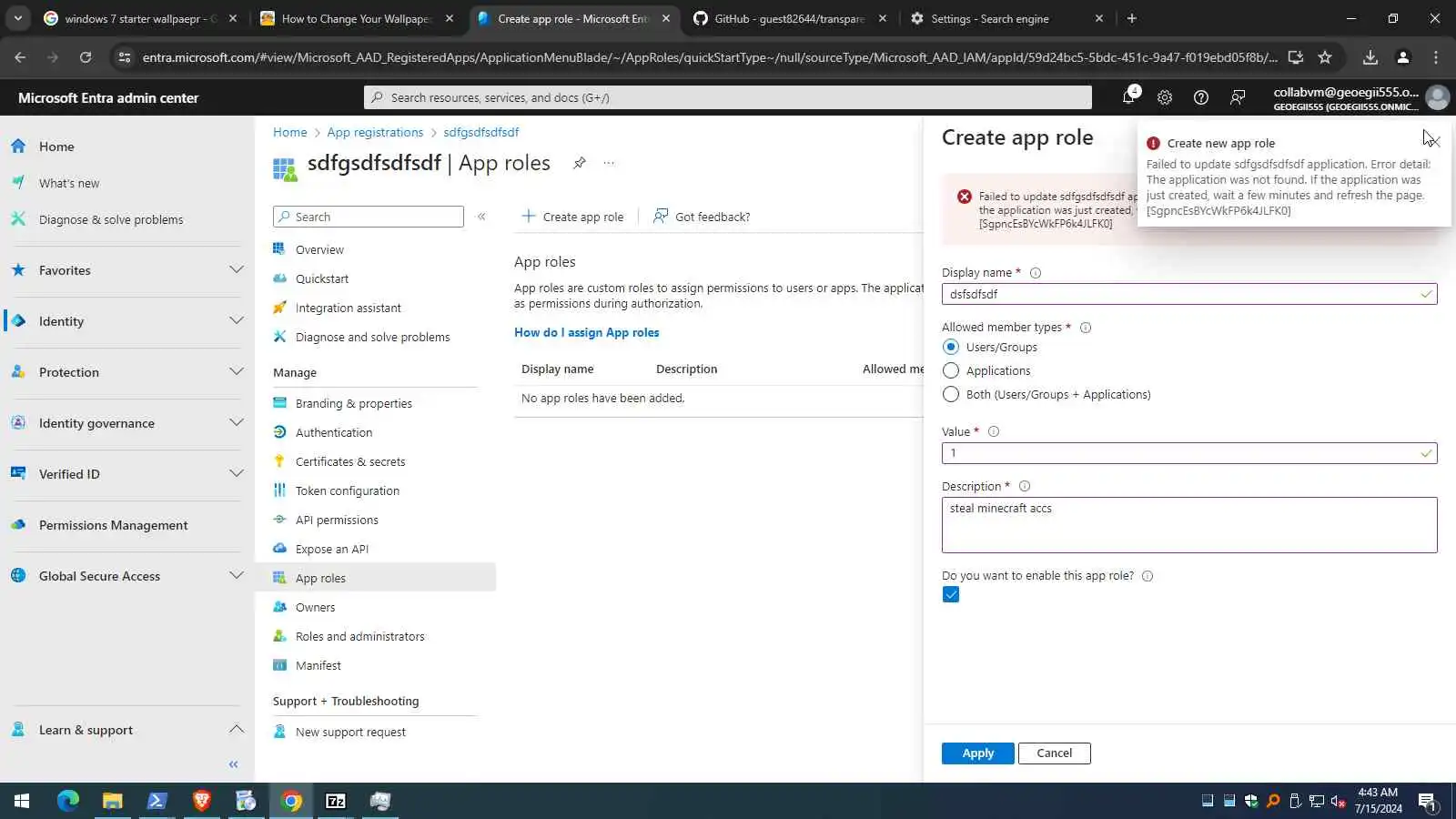The width and height of the screenshot is (1456, 819).
Task: Reload the page in Chrome
Action: point(86,57)
